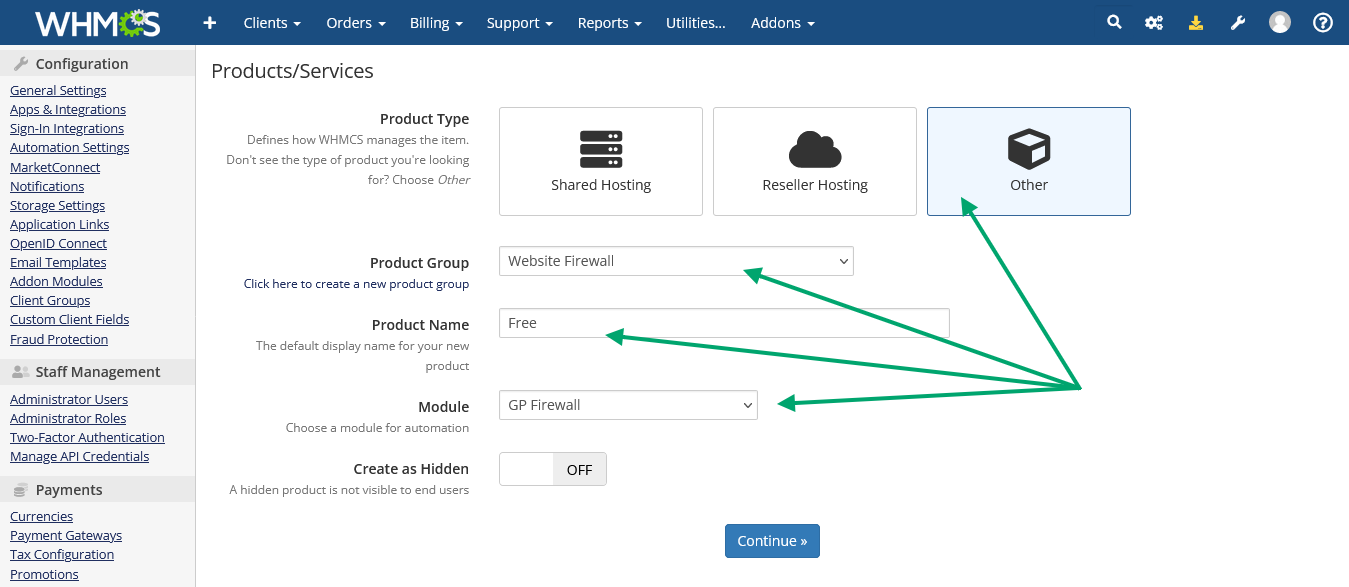This screenshot has height=587, width=1349.
Task: Open Administrator Users link
Action: [x=69, y=399]
